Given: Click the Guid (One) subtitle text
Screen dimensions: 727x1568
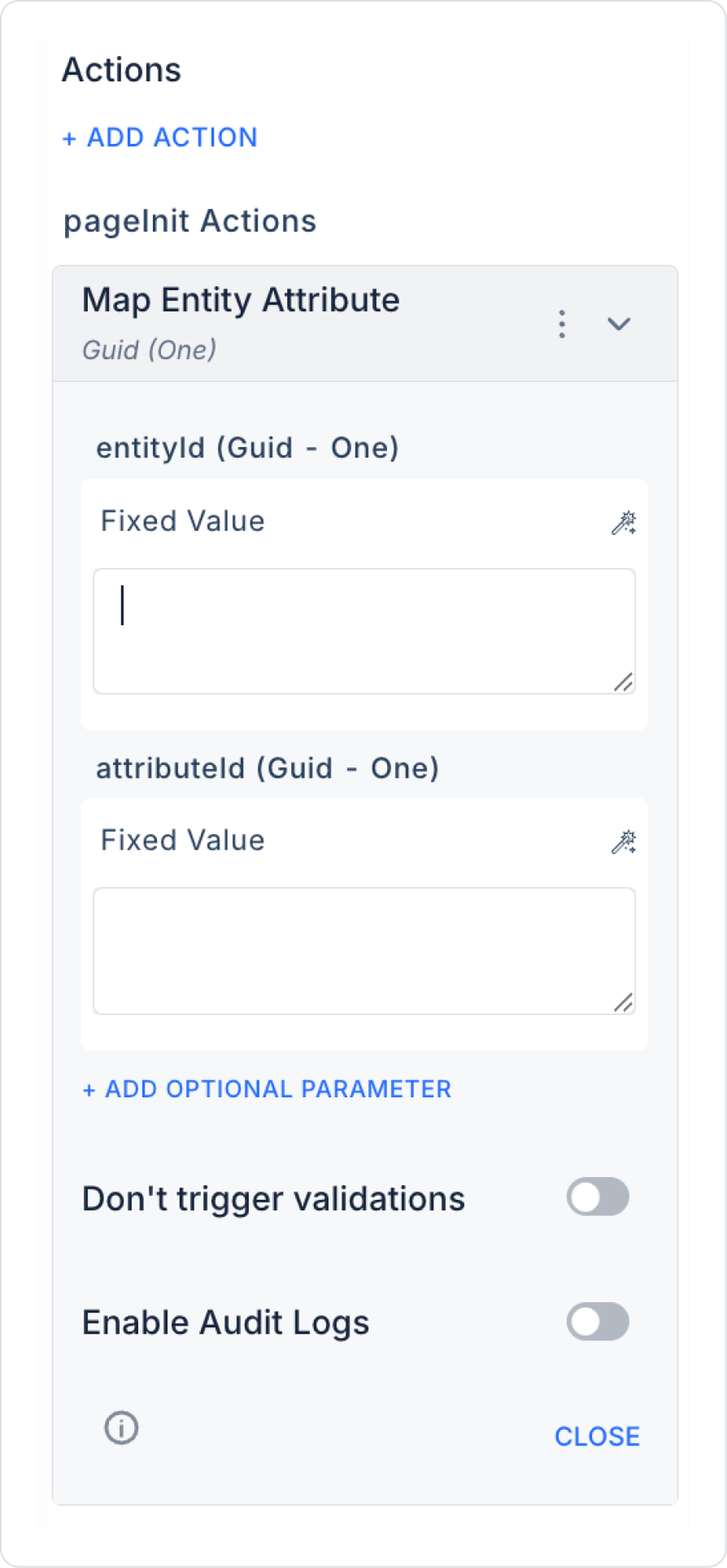Looking at the screenshot, I should (150, 350).
